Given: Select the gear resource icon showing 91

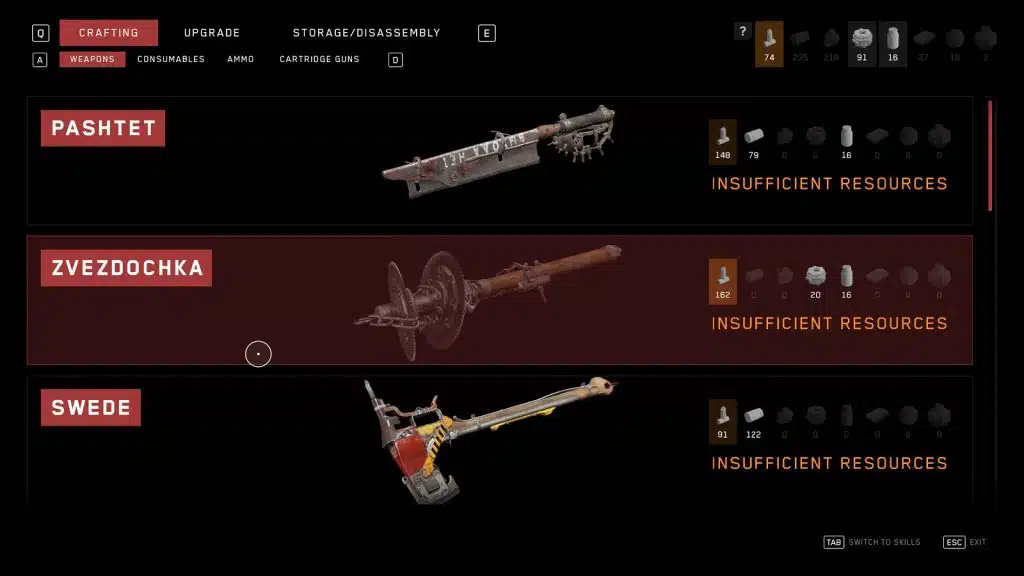Looking at the screenshot, I should pyautogui.click(x=862, y=44).
